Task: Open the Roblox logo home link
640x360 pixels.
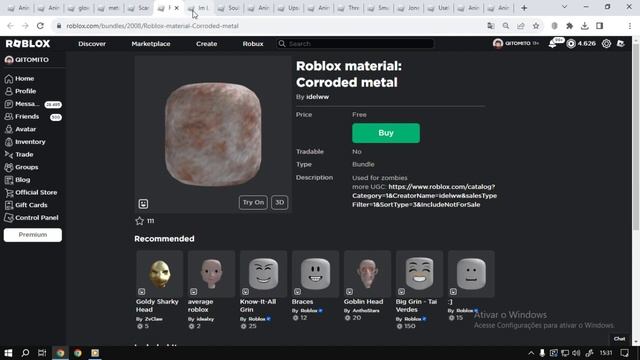Action: pyautogui.click(x=28, y=44)
